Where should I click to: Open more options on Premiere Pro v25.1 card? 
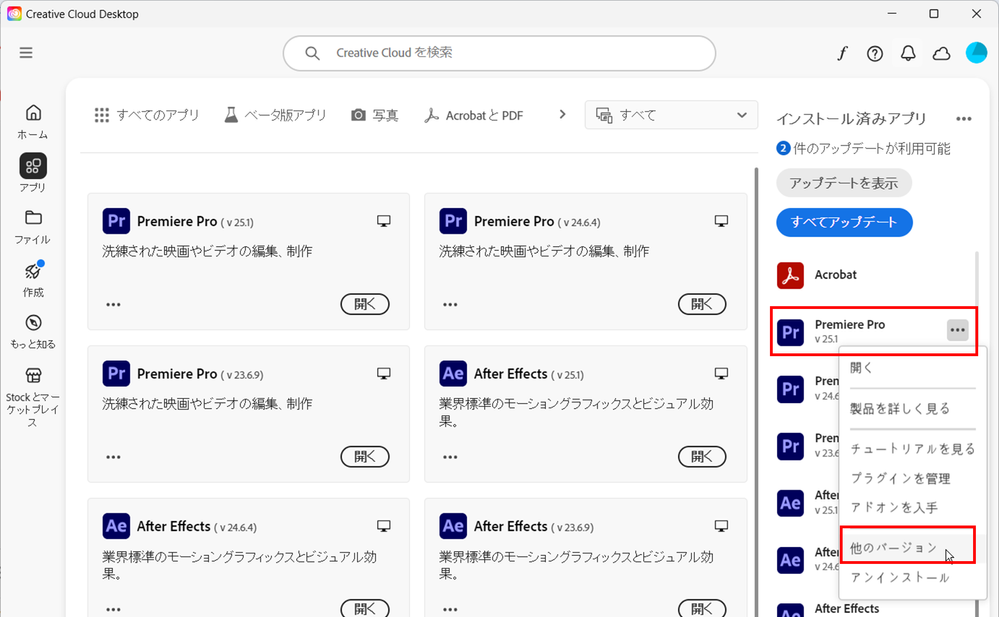pyautogui.click(x=113, y=305)
